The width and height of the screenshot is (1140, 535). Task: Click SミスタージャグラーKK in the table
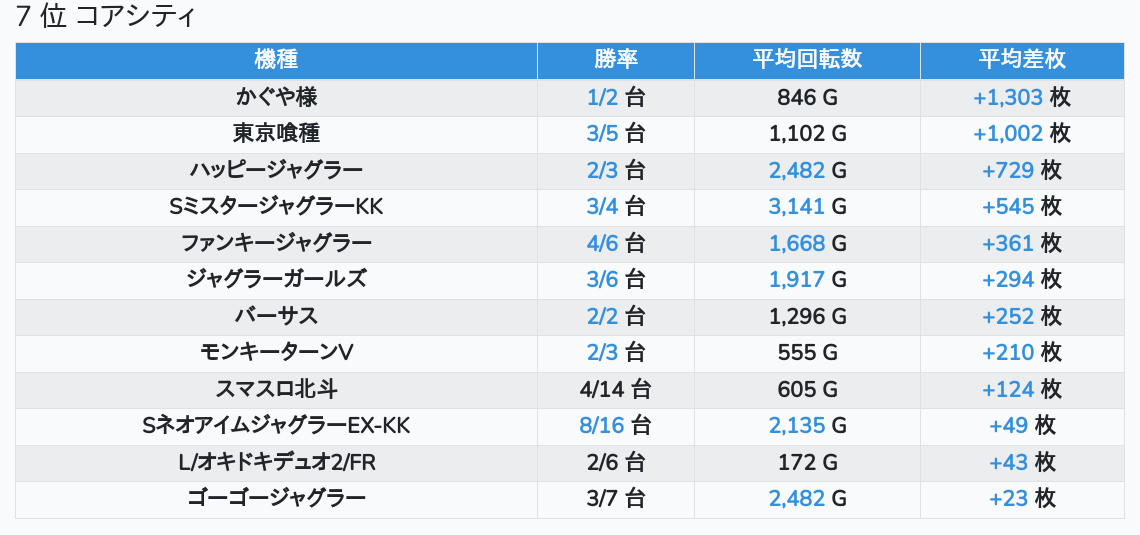click(x=276, y=207)
